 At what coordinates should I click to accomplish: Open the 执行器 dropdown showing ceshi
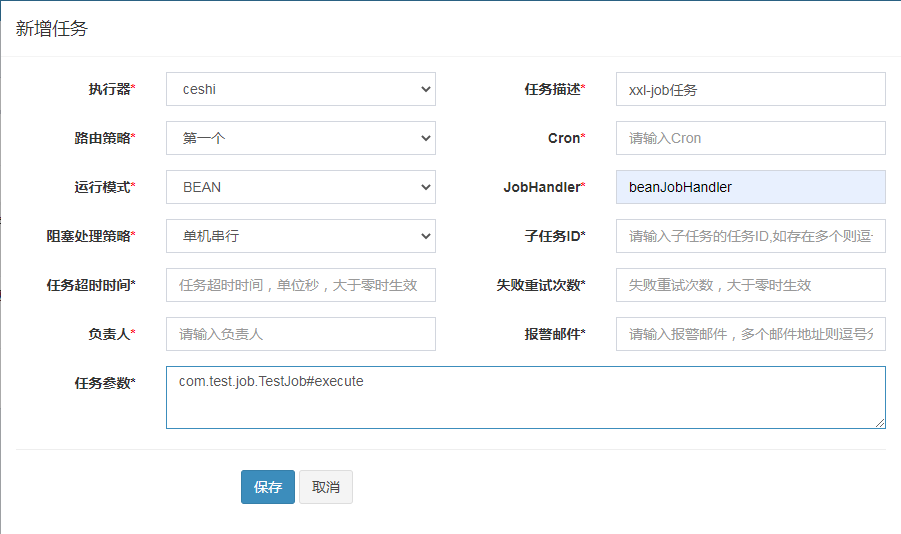[301, 89]
